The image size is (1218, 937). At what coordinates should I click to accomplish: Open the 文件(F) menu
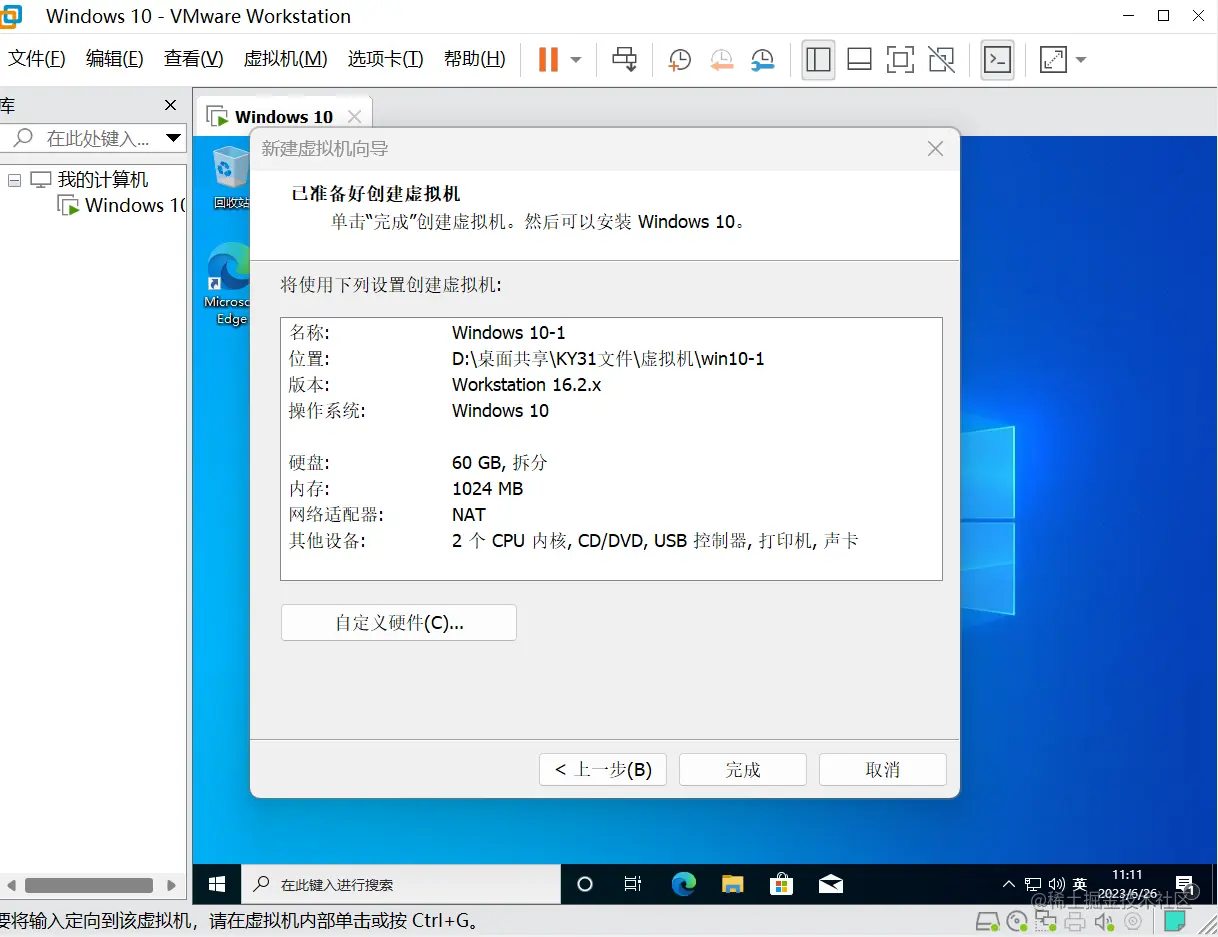click(37, 59)
